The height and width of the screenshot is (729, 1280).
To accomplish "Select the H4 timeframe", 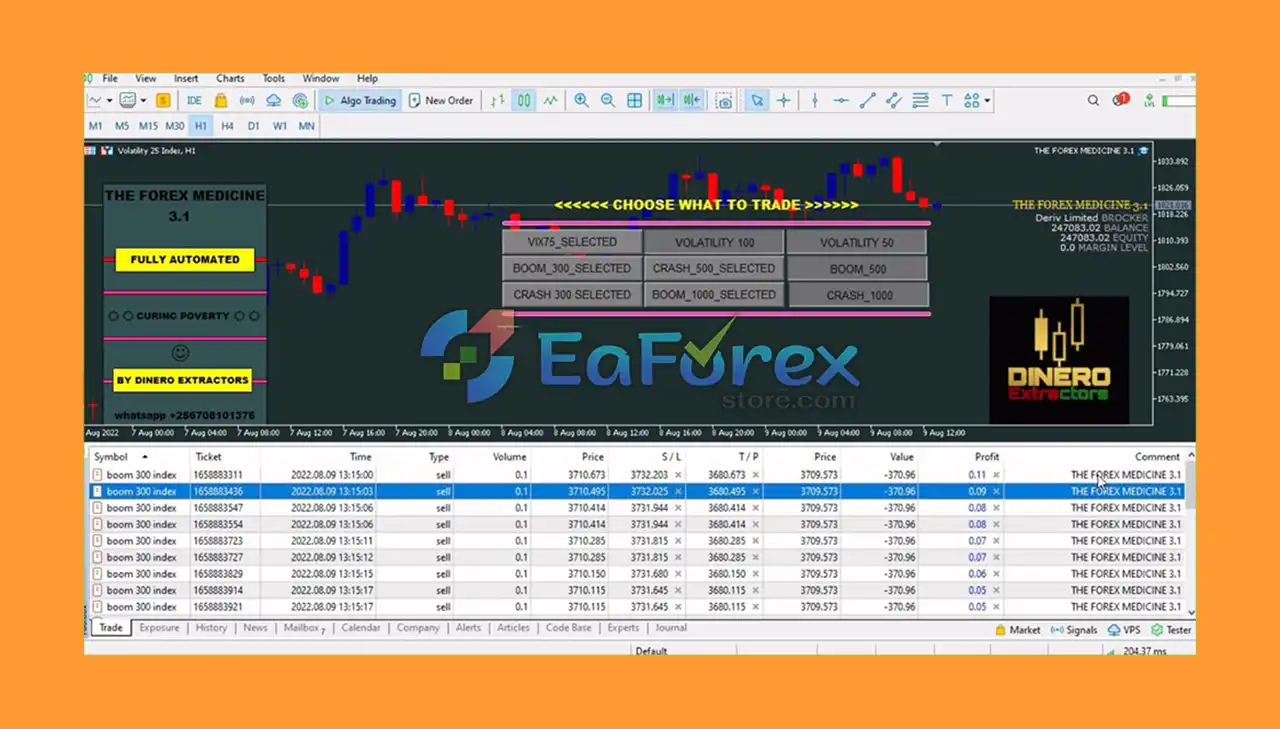I will (228, 126).
